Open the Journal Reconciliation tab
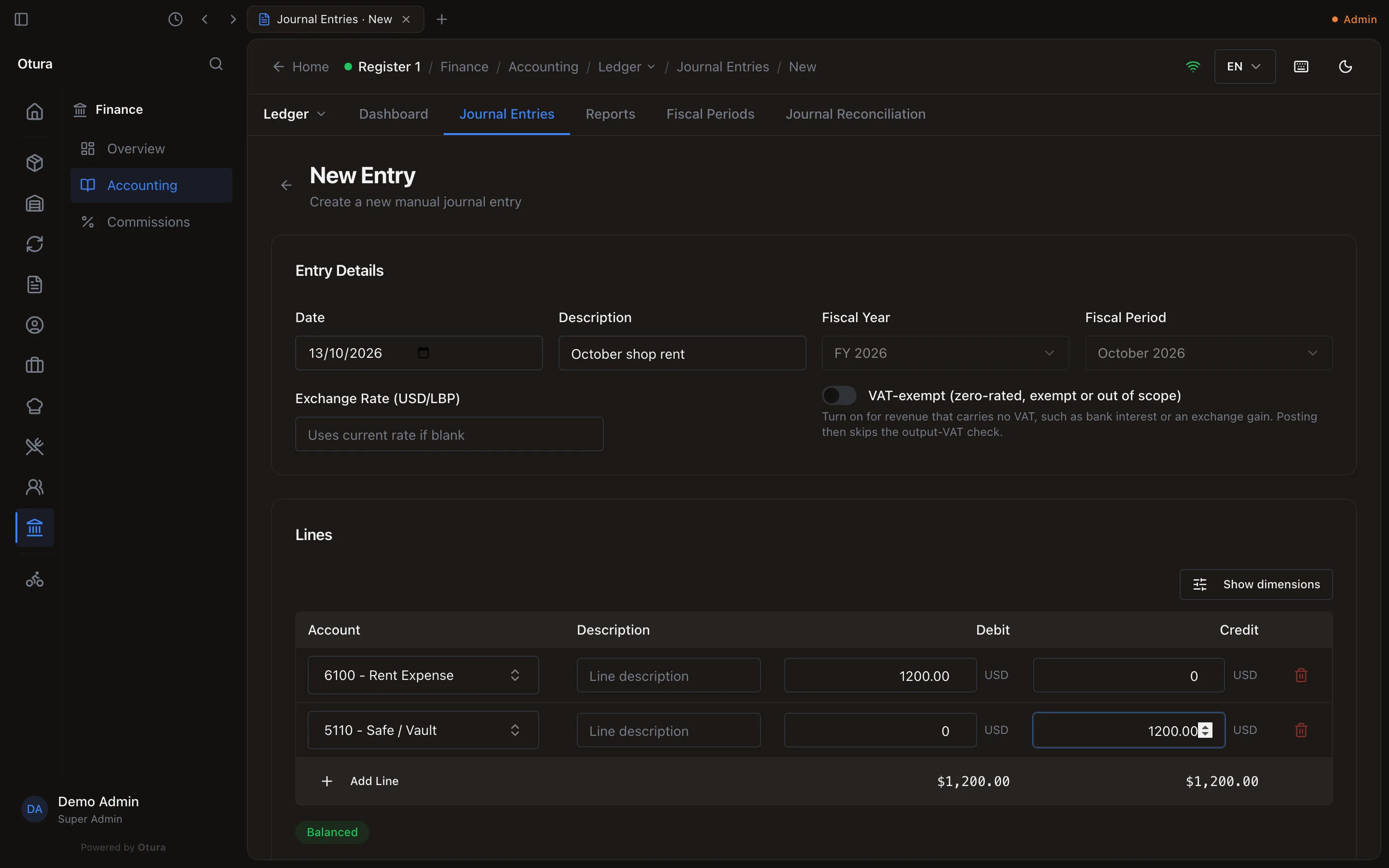 [x=855, y=114]
